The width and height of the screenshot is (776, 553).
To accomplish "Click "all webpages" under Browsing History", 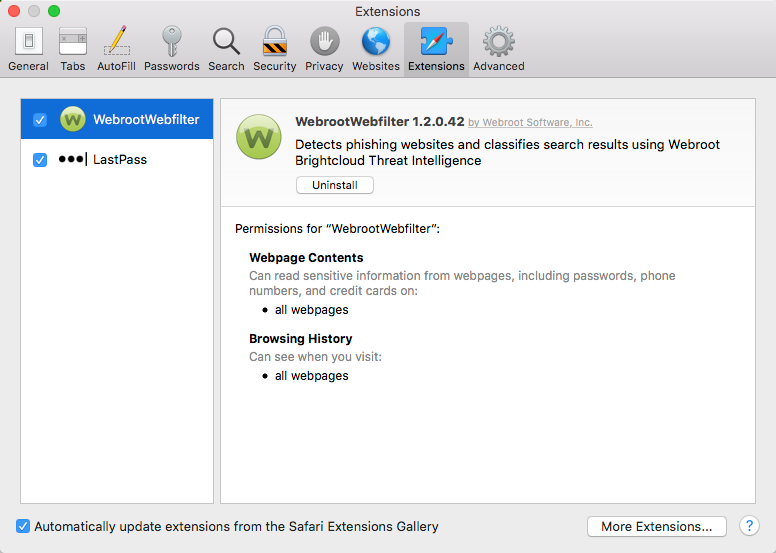I will pyautogui.click(x=311, y=376).
